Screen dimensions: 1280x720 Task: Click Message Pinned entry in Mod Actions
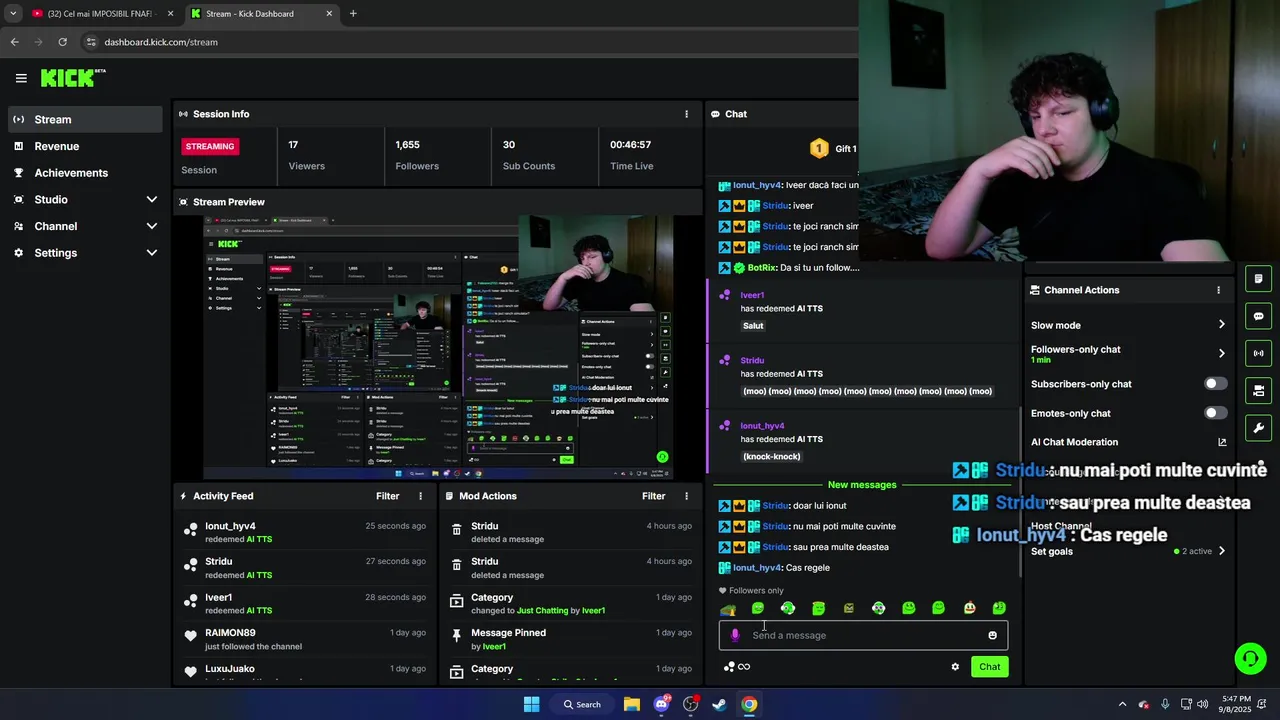(x=508, y=633)
